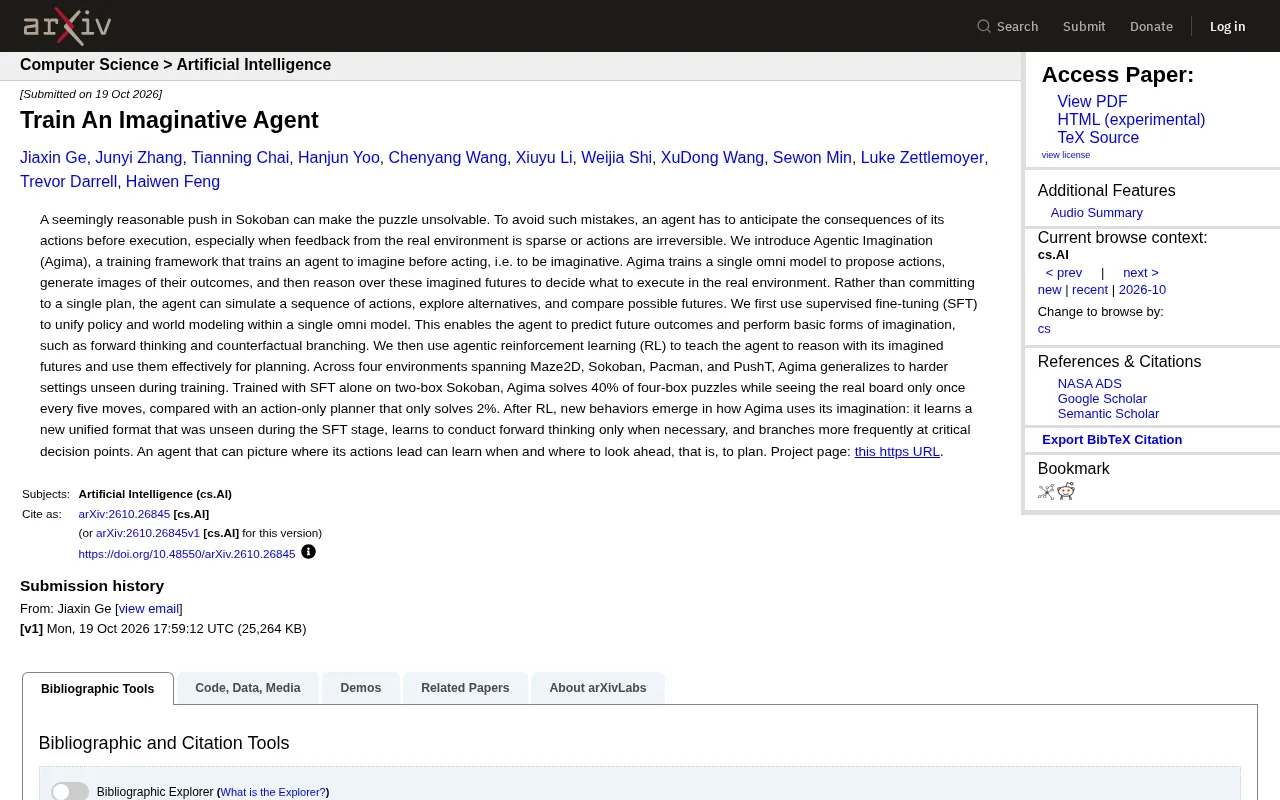Click View PDF link
Screen dimensions: 1280x800
(1092, 102)
